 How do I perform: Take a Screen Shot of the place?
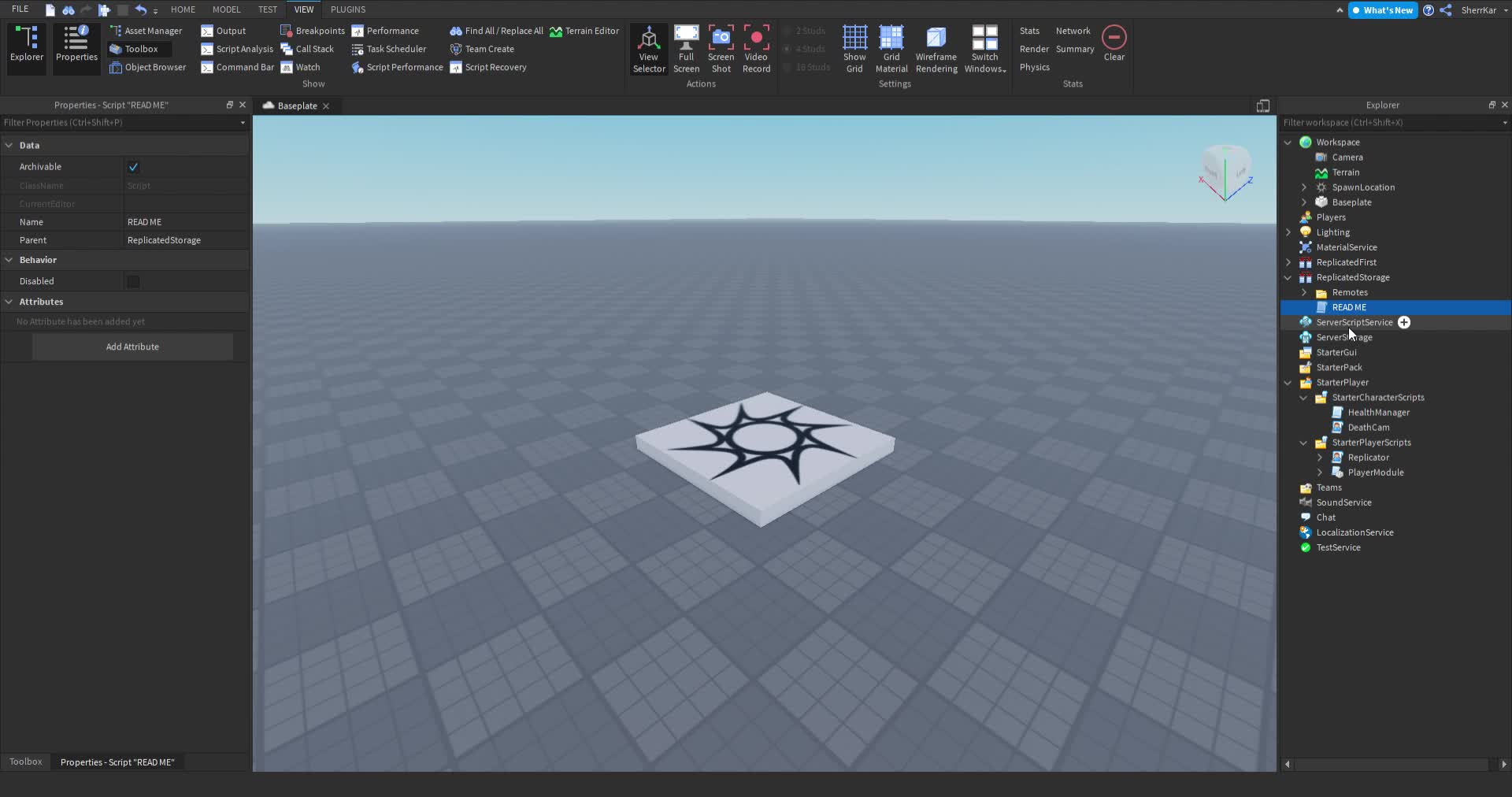click(721, 47)
